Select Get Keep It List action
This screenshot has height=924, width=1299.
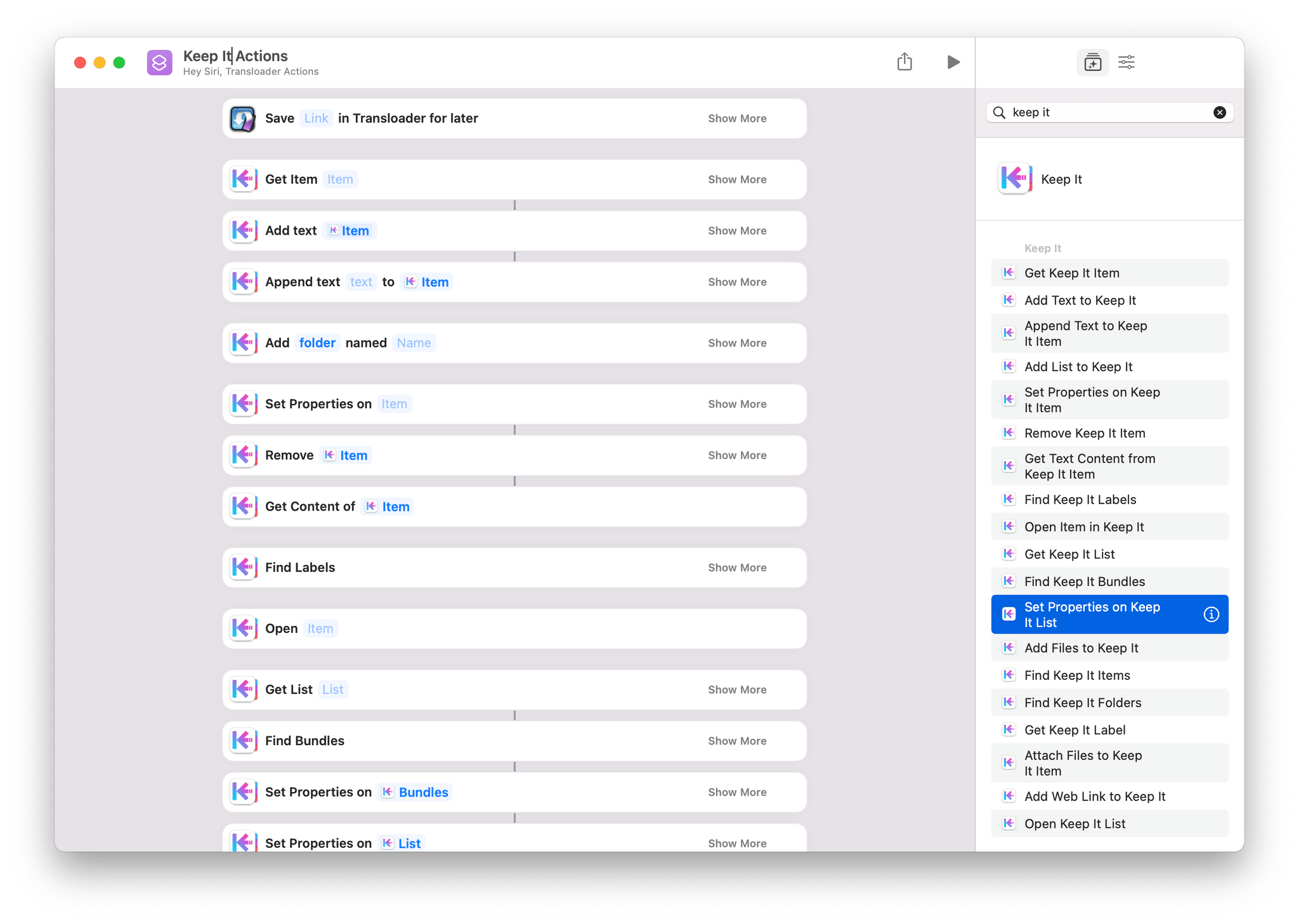tap(1109, 554)
